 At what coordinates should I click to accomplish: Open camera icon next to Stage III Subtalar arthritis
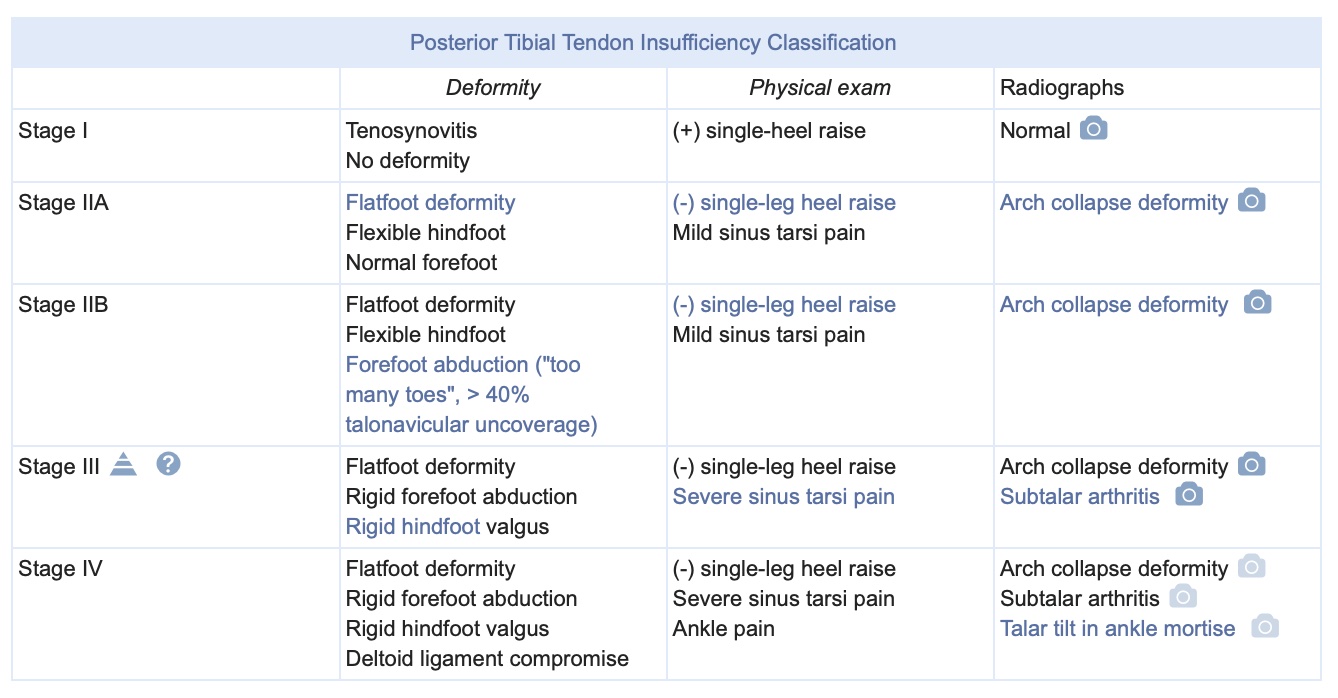[x=1188, y=495]
